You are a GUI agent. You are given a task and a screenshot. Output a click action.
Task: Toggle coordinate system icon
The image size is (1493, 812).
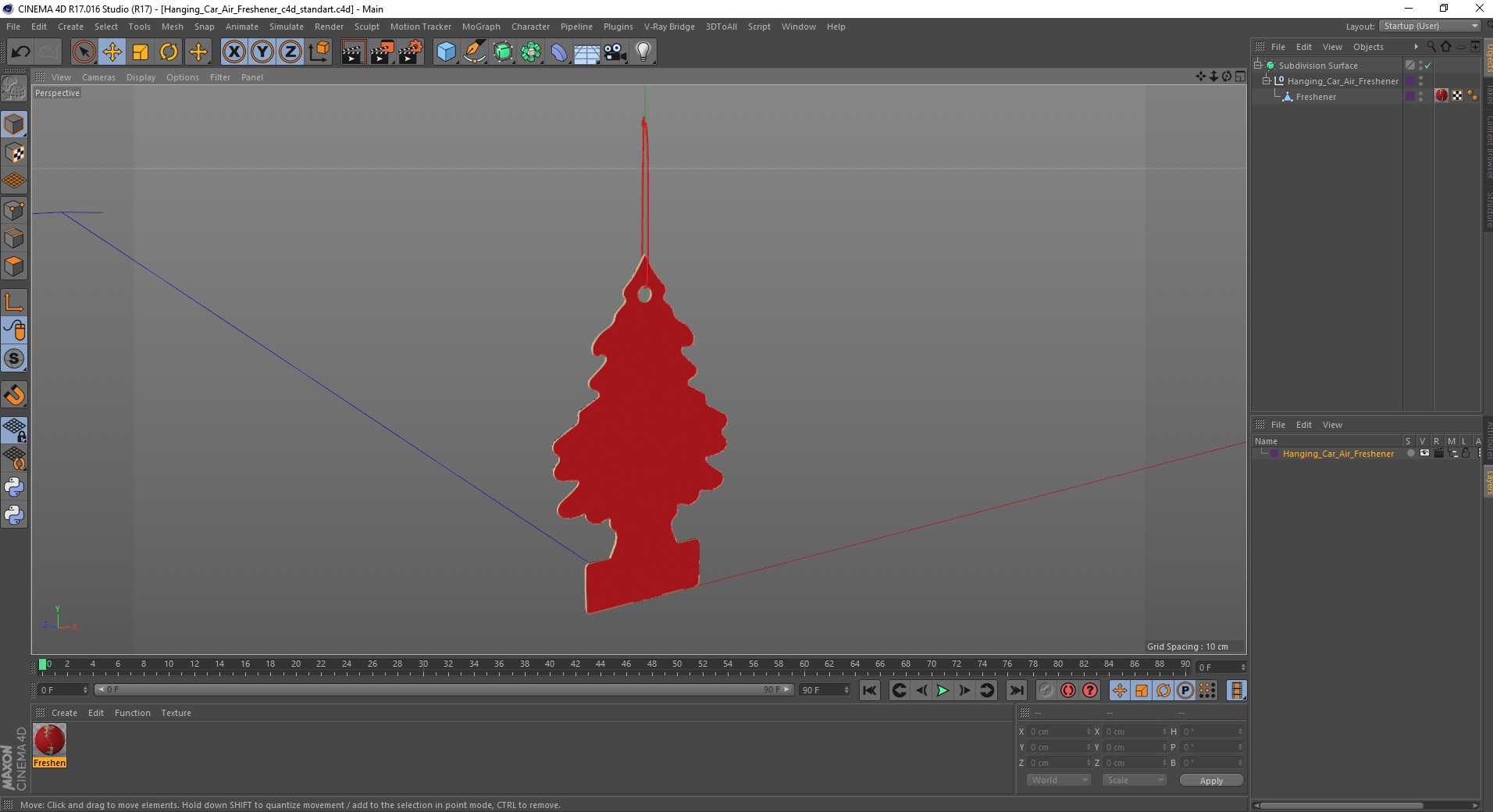319,52
